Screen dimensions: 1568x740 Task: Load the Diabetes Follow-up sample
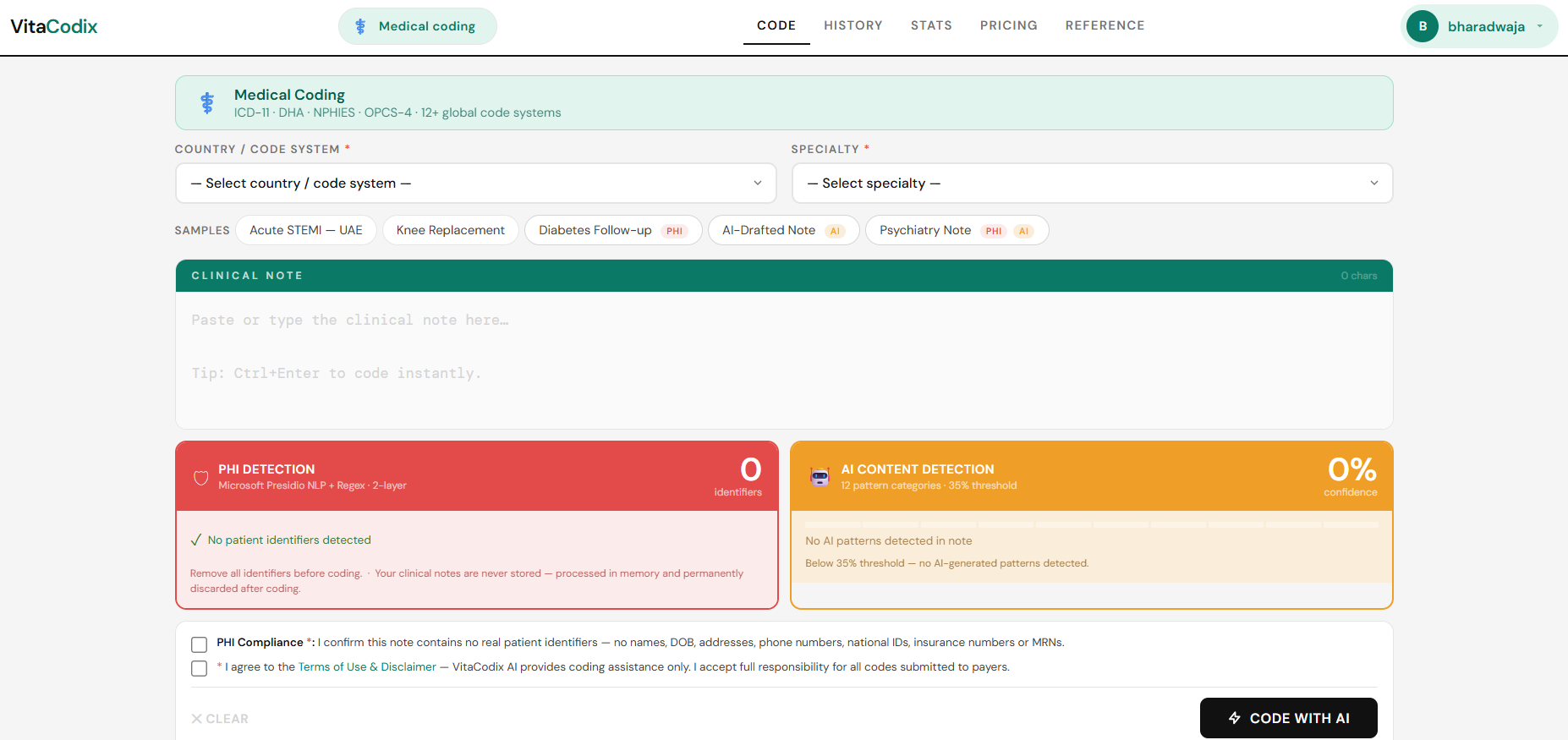click(613, 230)
